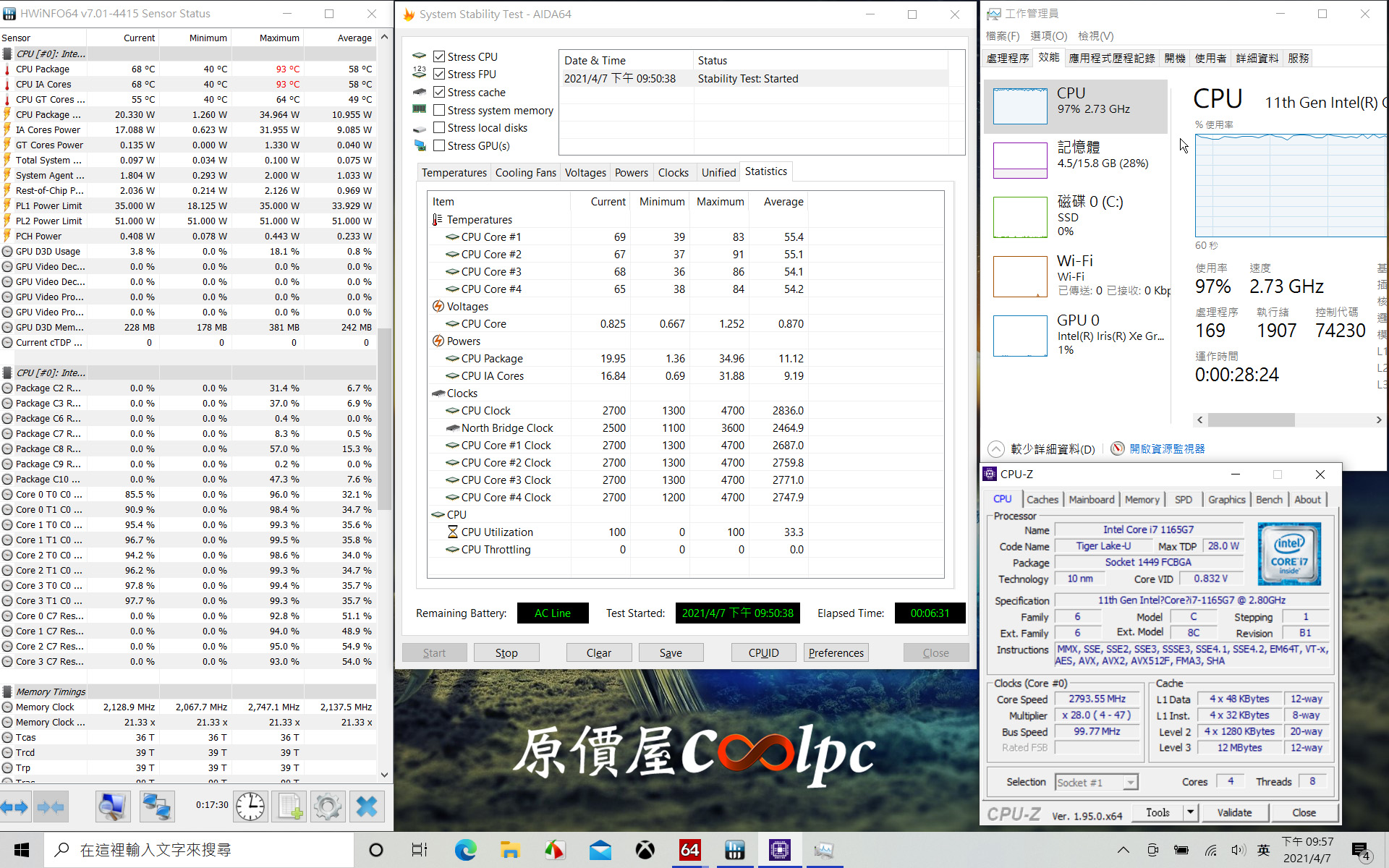Click HWiNFO sensor list scroll-up arrow

pyautogui.click(x=384, y=37)
